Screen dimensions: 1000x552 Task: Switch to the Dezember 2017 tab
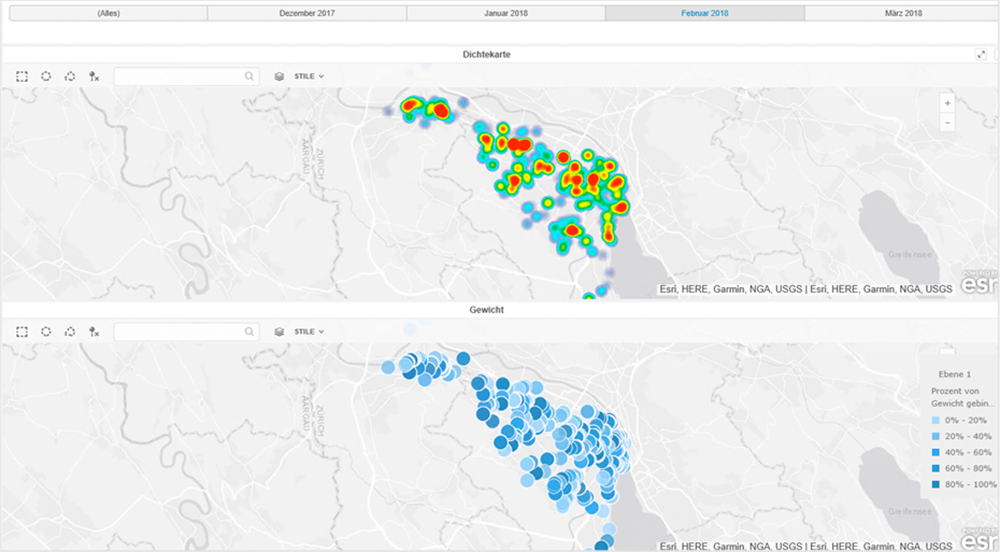[306, 13]
